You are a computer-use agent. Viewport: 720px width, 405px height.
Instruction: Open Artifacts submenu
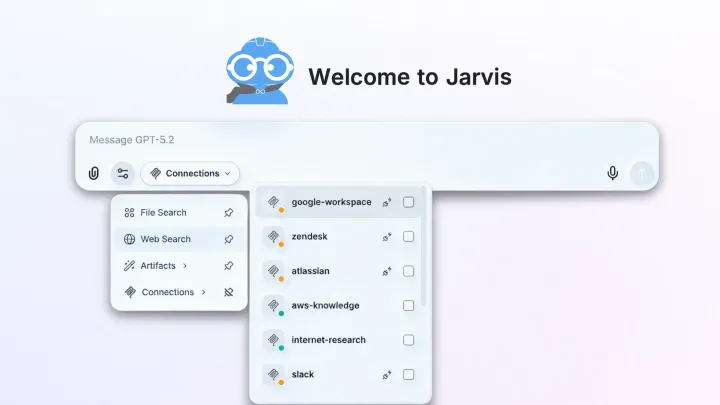pos(179,266)
